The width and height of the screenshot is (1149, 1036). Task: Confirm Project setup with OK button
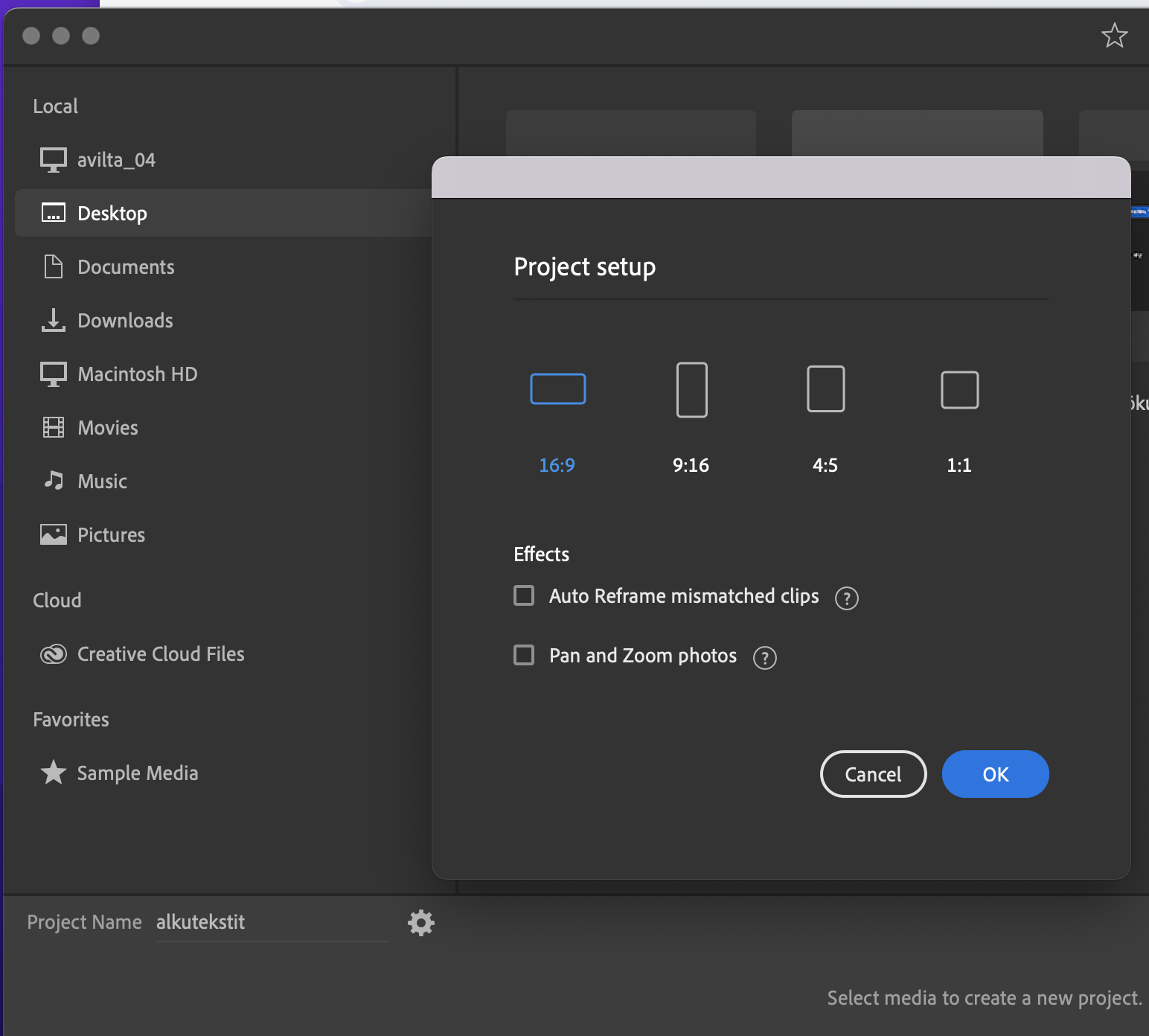(995, 774)
